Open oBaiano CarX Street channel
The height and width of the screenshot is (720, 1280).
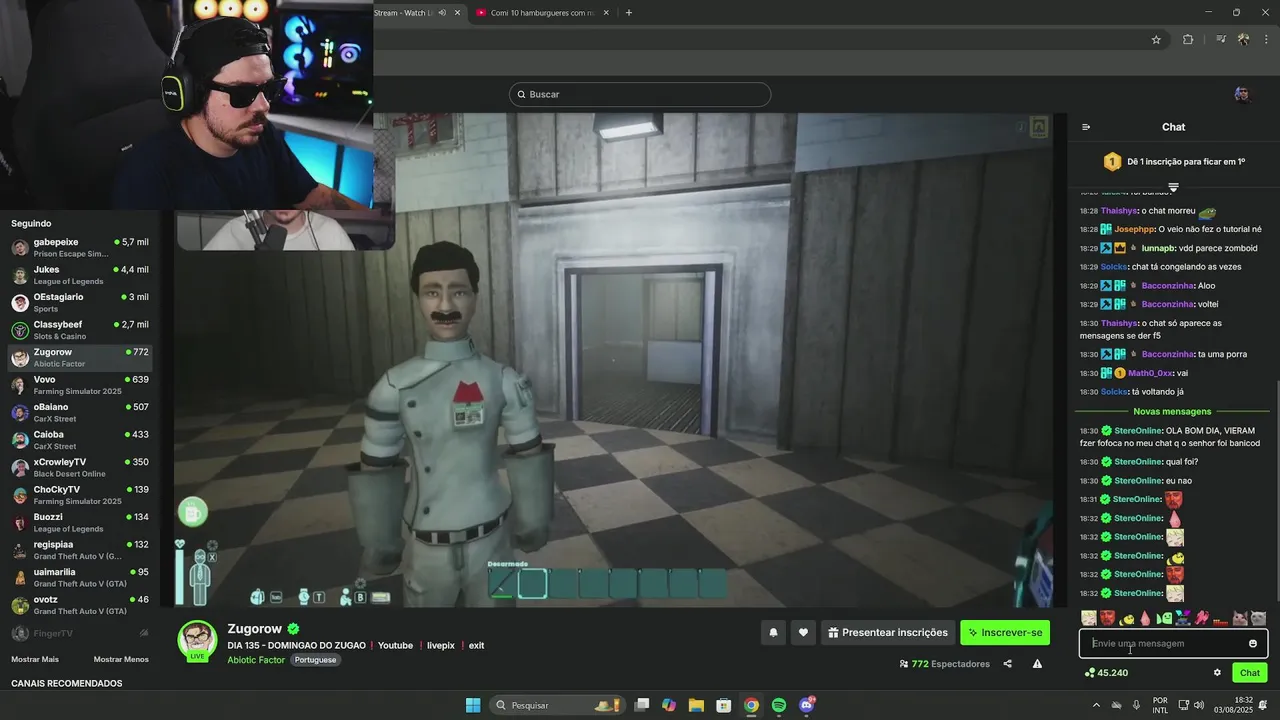tap(80, 412)
